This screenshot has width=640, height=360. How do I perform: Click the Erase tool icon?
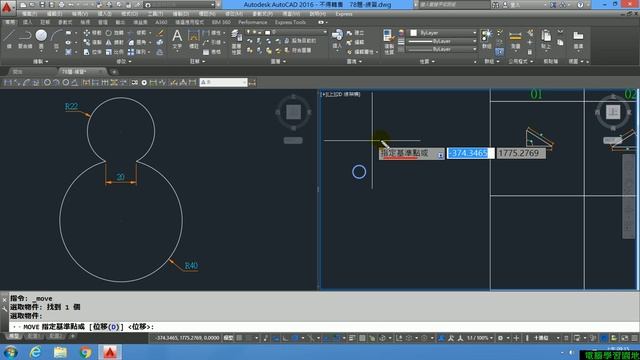(x=160, y=33)
